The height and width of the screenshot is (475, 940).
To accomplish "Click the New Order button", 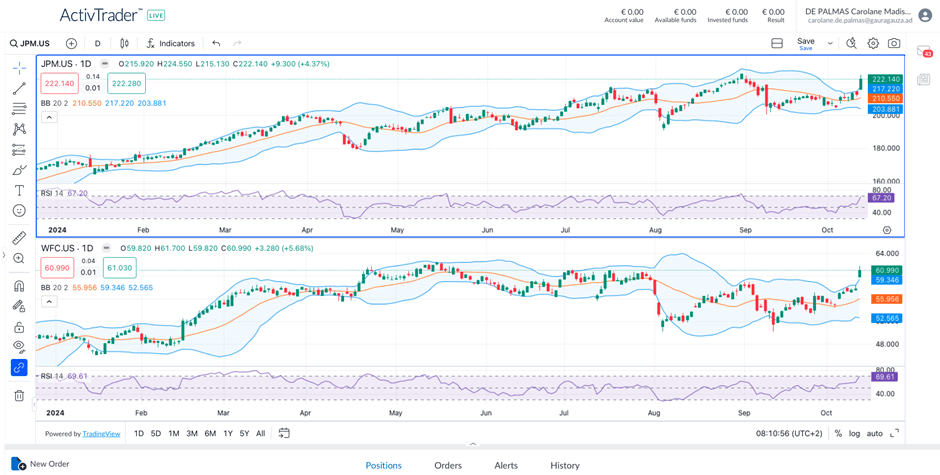I will coord(41,464).
